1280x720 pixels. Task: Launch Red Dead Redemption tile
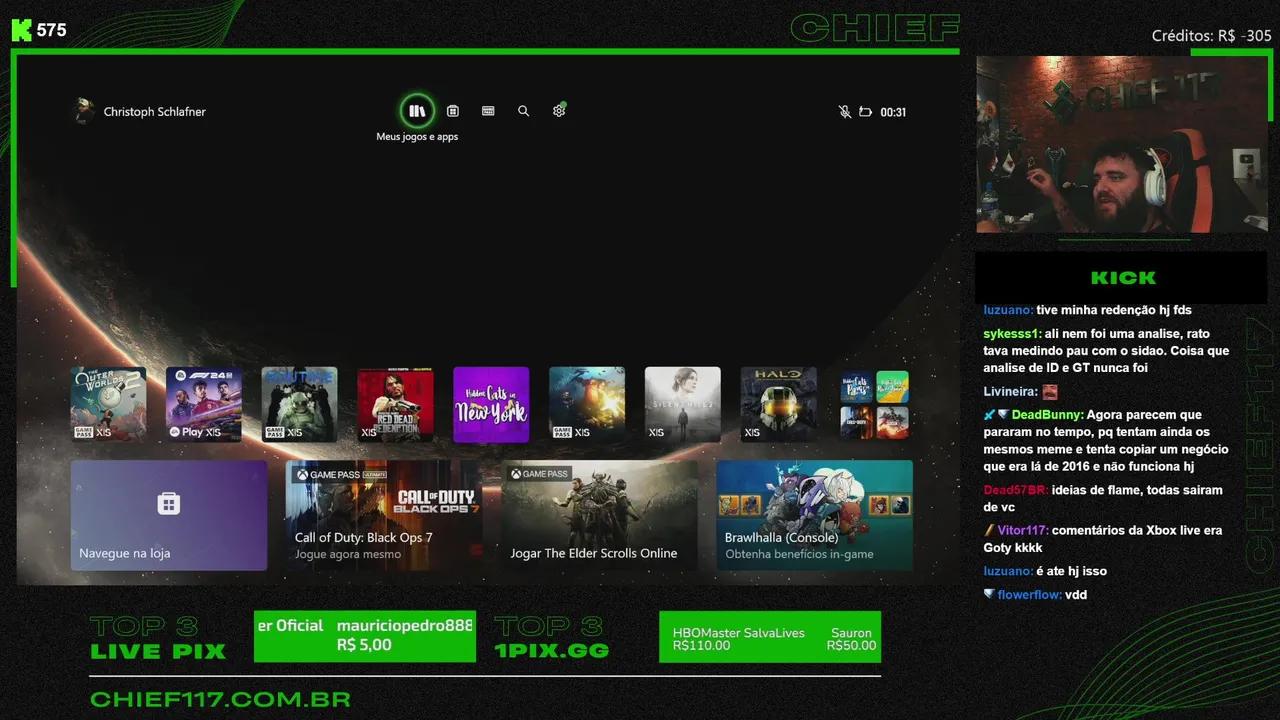[396, 404]
